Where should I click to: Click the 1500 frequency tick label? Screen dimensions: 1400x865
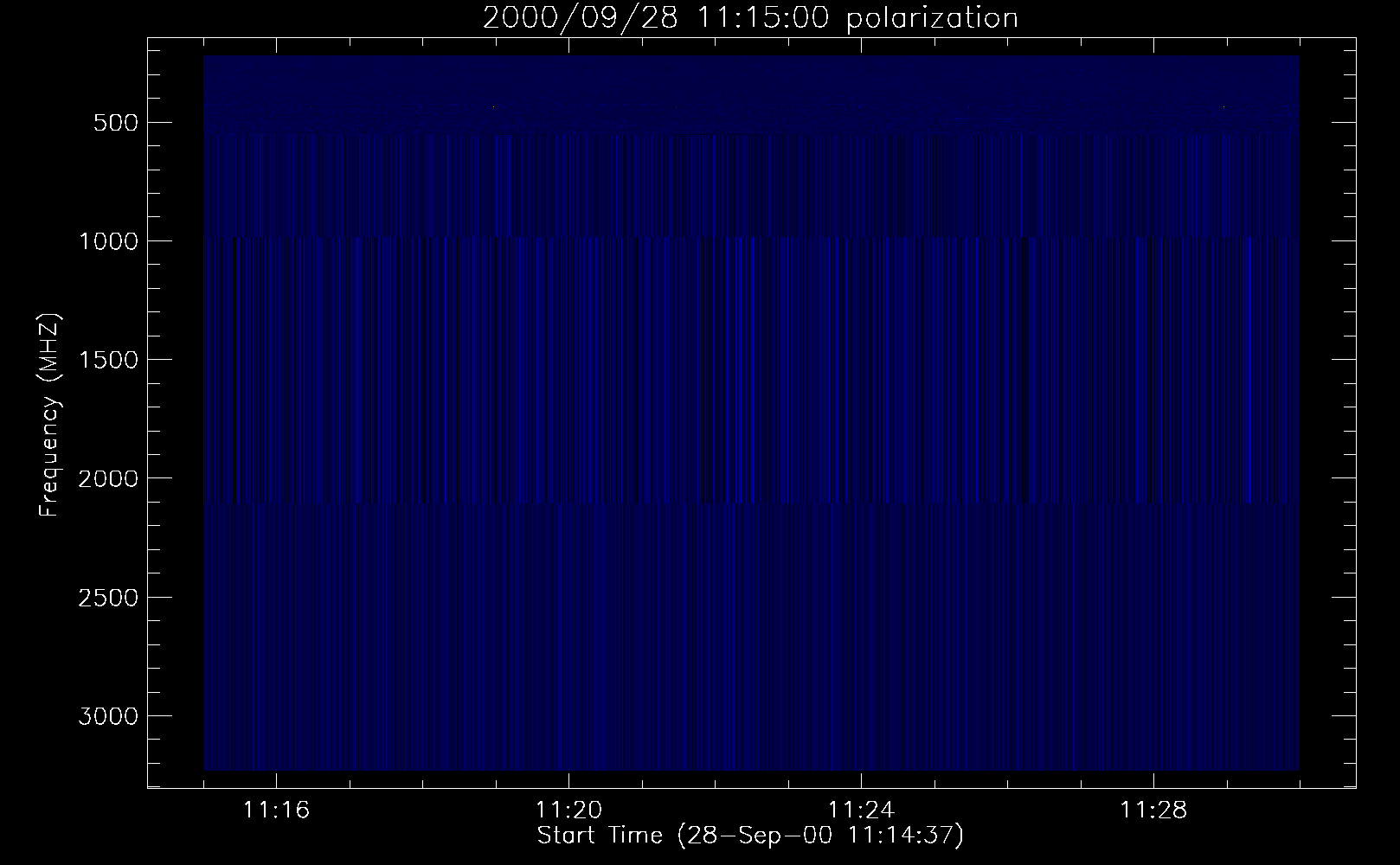point(106,360)
